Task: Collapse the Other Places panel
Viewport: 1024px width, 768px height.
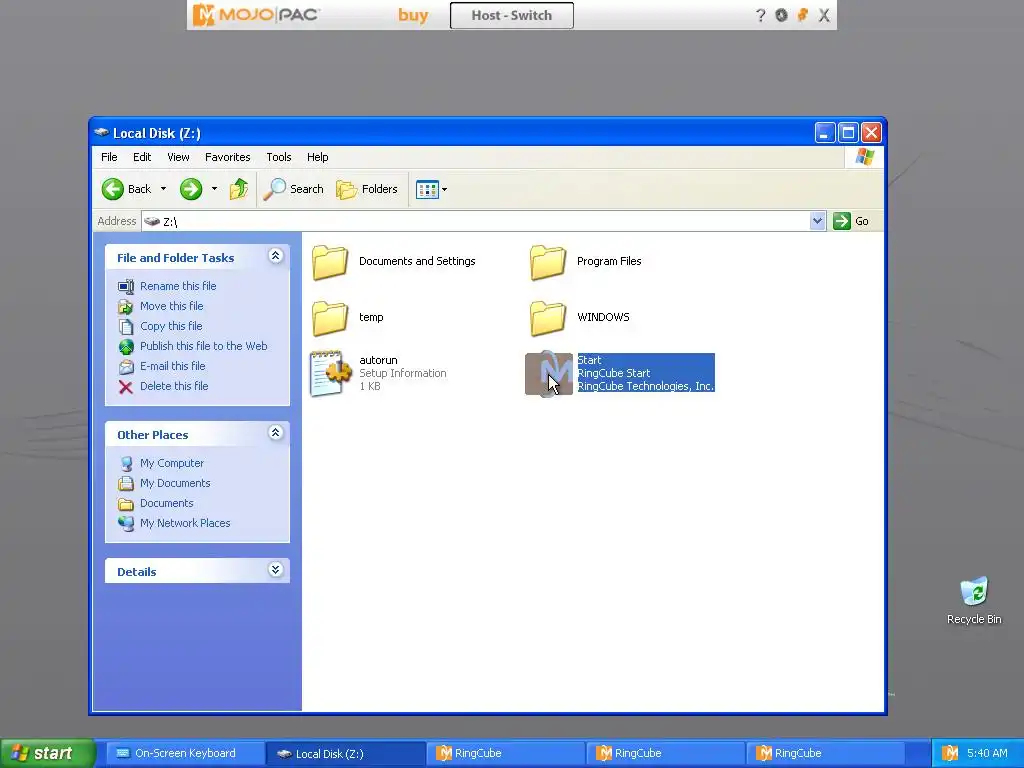Action: coord(276,433)
